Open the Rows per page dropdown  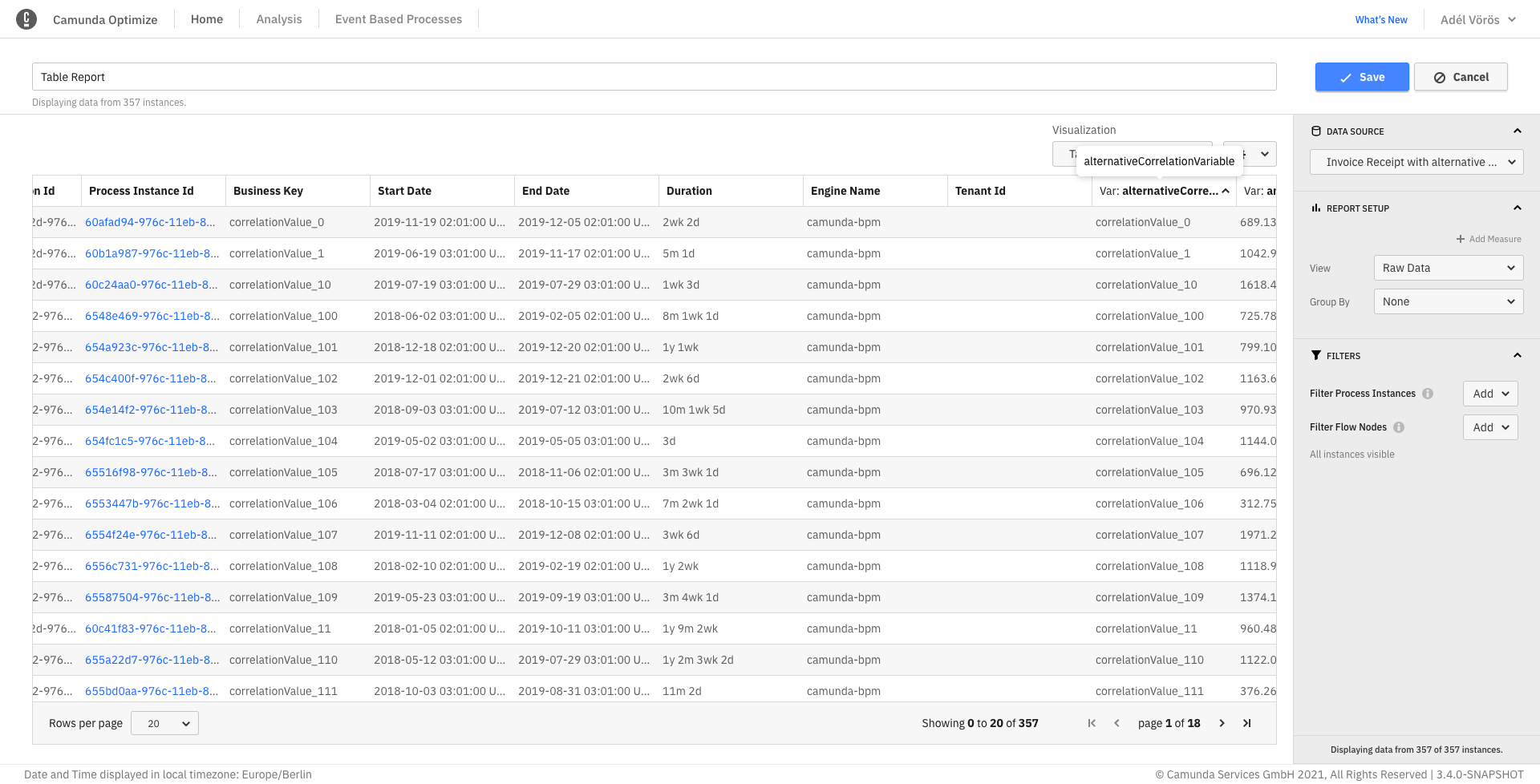tap(164, 723)
